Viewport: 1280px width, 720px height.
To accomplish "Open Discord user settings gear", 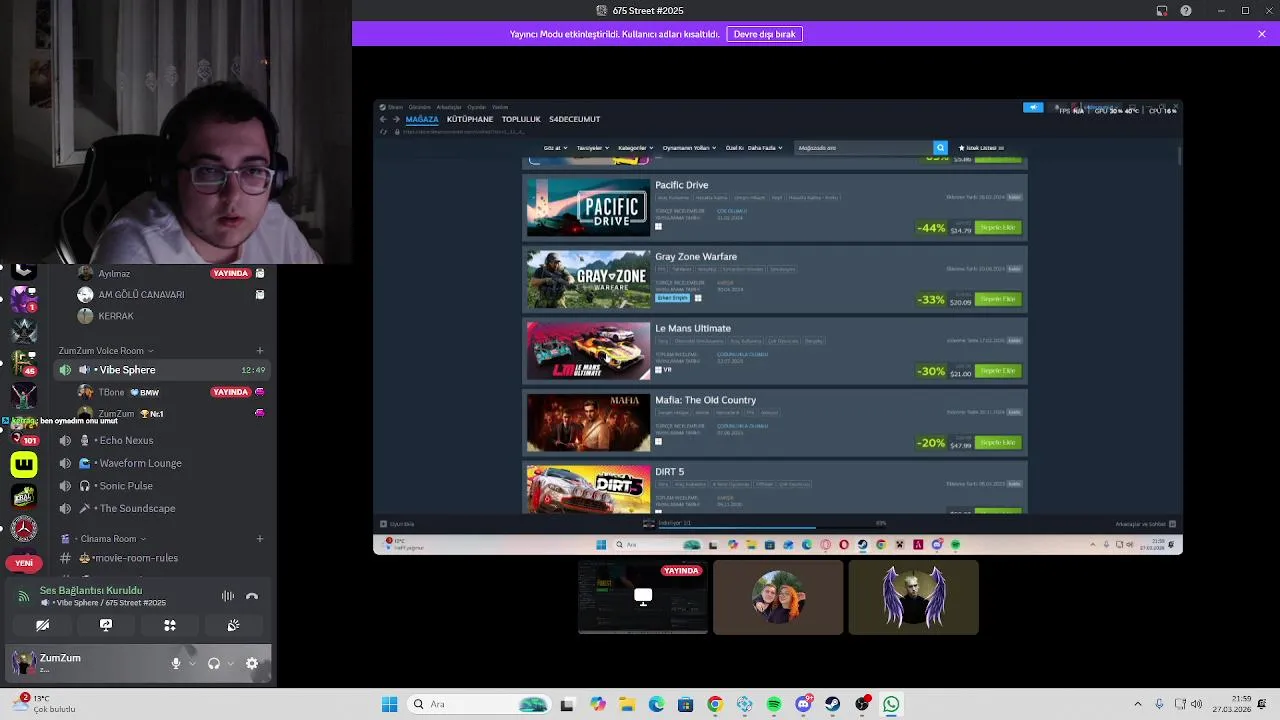I will tap(252, 663).
